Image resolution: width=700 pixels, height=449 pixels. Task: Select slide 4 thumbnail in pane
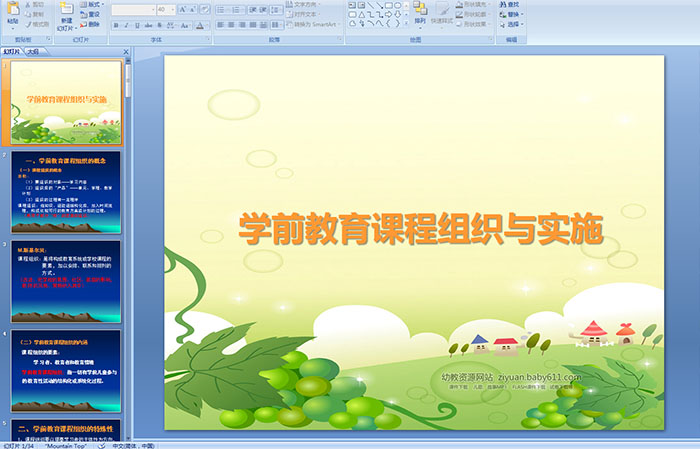pyautogui.click(x=66, y=371)
